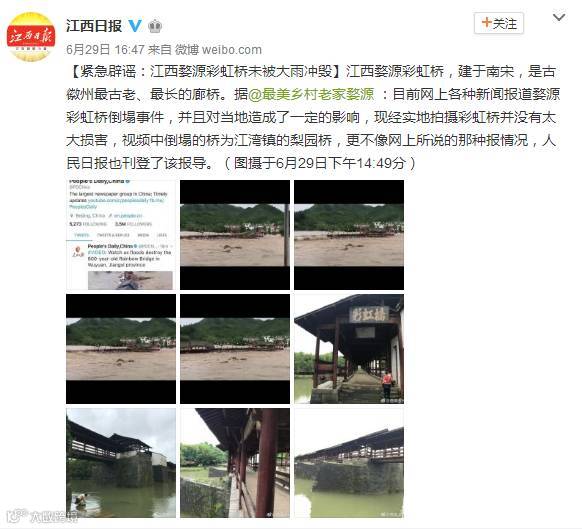Open the 彩虹桥 signboard entrance photo
Viewport: 582px width, 529px height.
point(349,349)
